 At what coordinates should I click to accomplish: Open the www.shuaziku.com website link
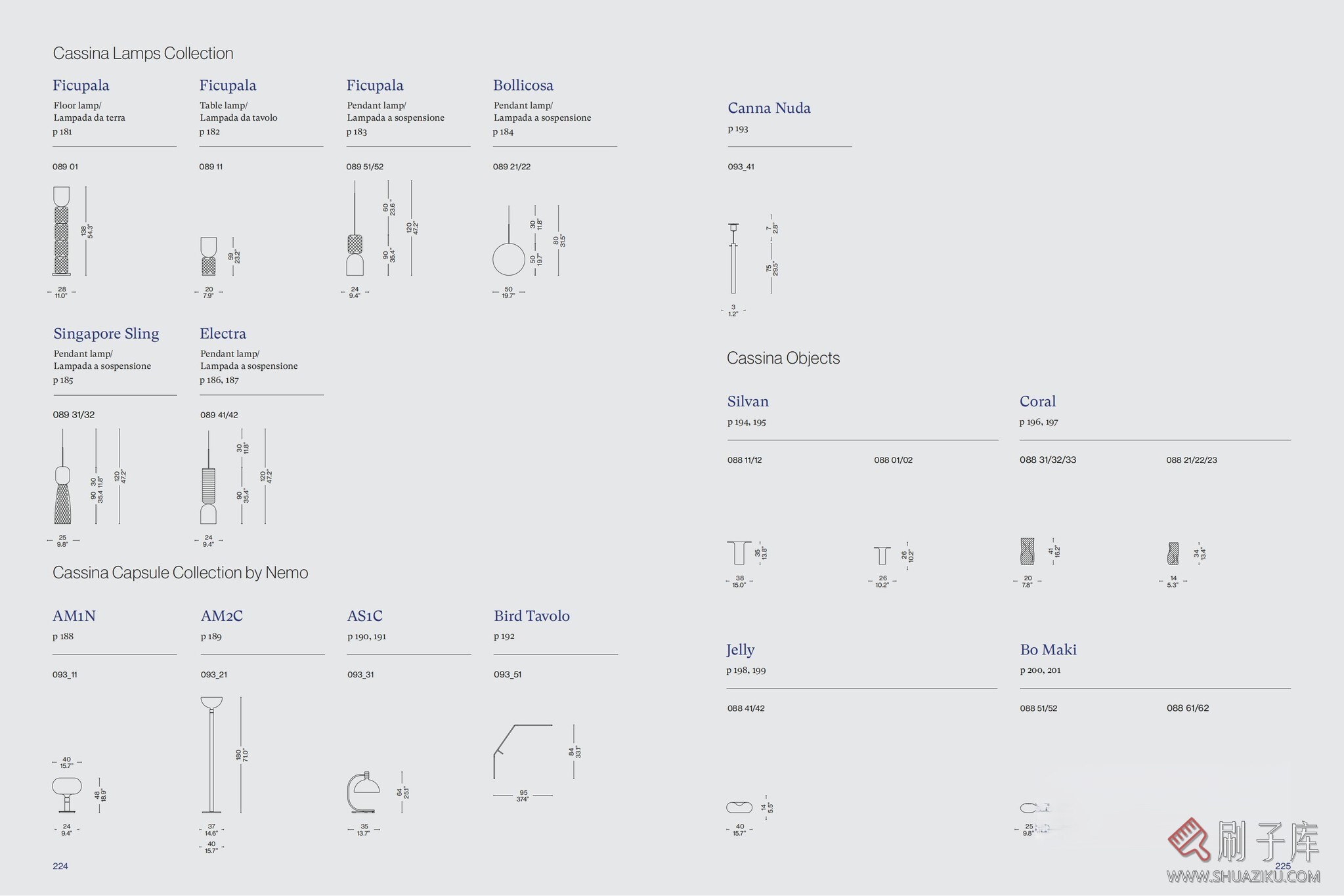coord(1243,876)
